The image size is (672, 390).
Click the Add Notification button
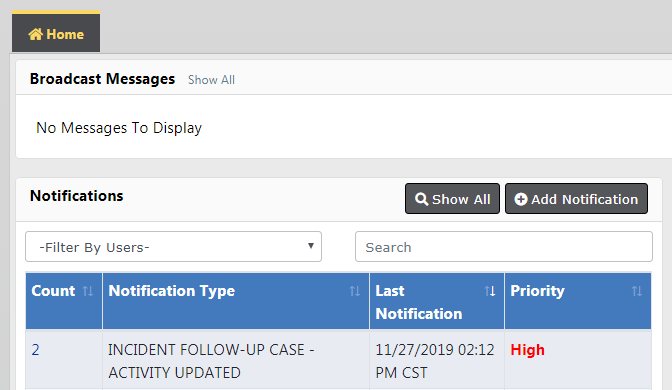[x=576, y=198]
